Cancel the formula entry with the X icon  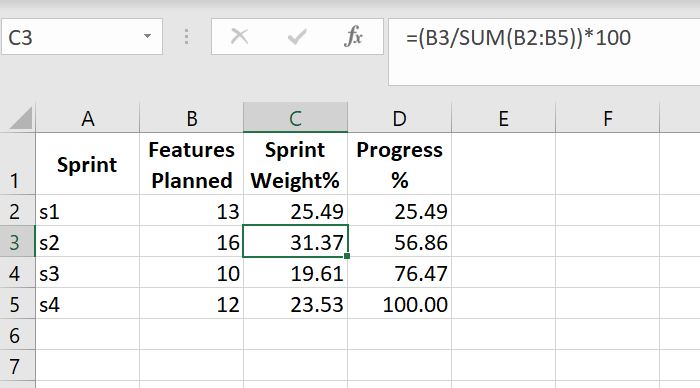click(x=239, y=36)
